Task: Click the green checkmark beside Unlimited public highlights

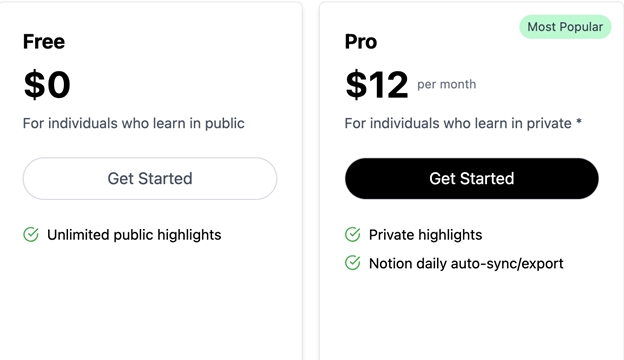Action: pyautogui.click(x=31, y=234)
